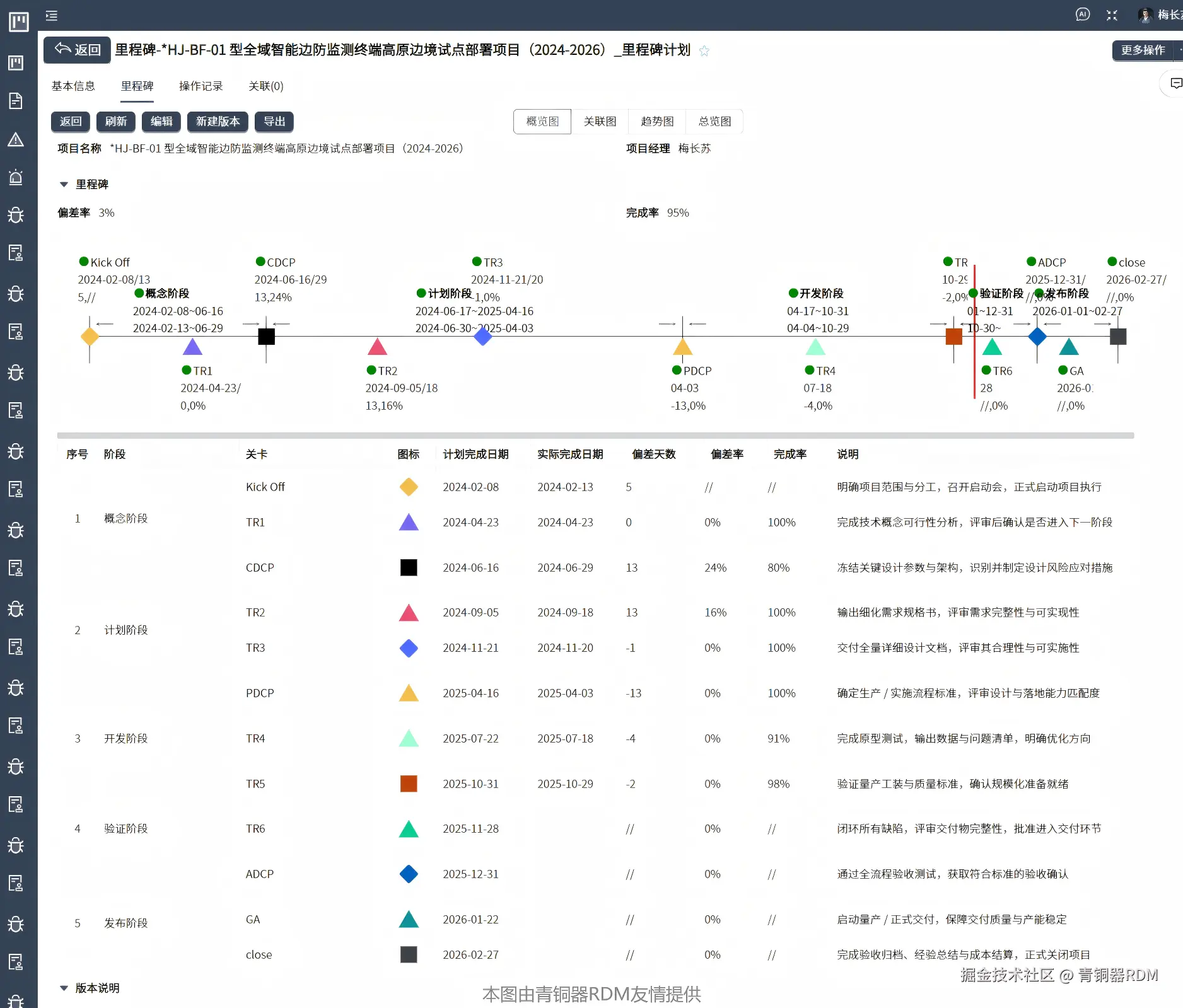Switch view to 趋势图

[656, 121]
